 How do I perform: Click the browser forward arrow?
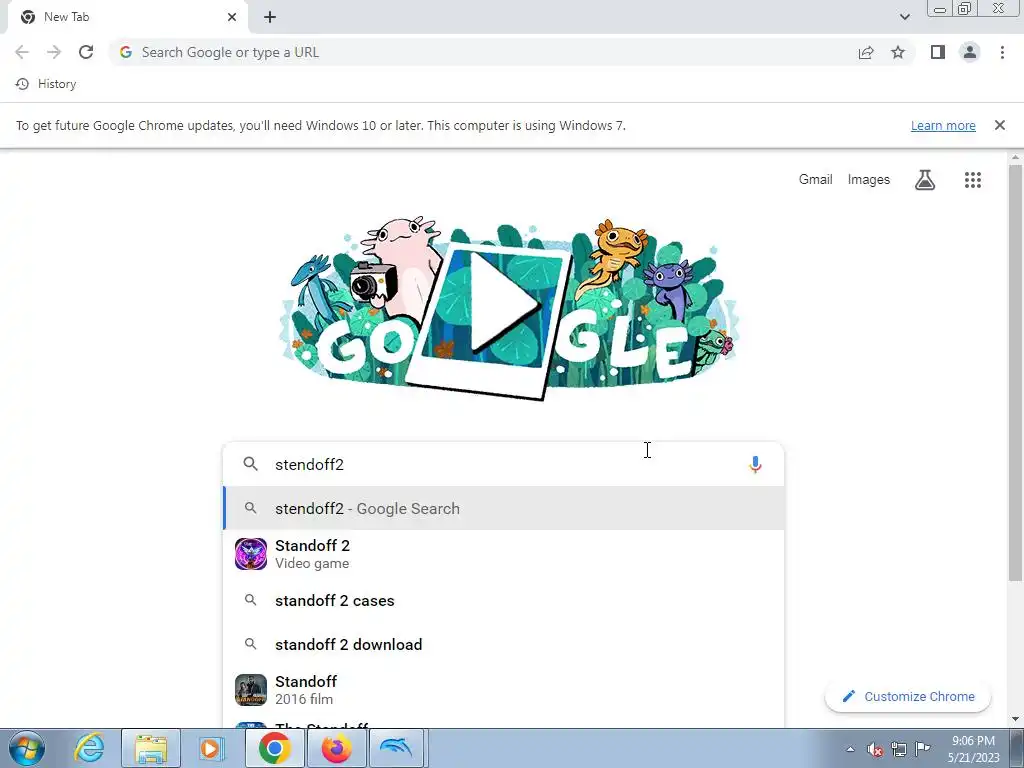[54, 52]
